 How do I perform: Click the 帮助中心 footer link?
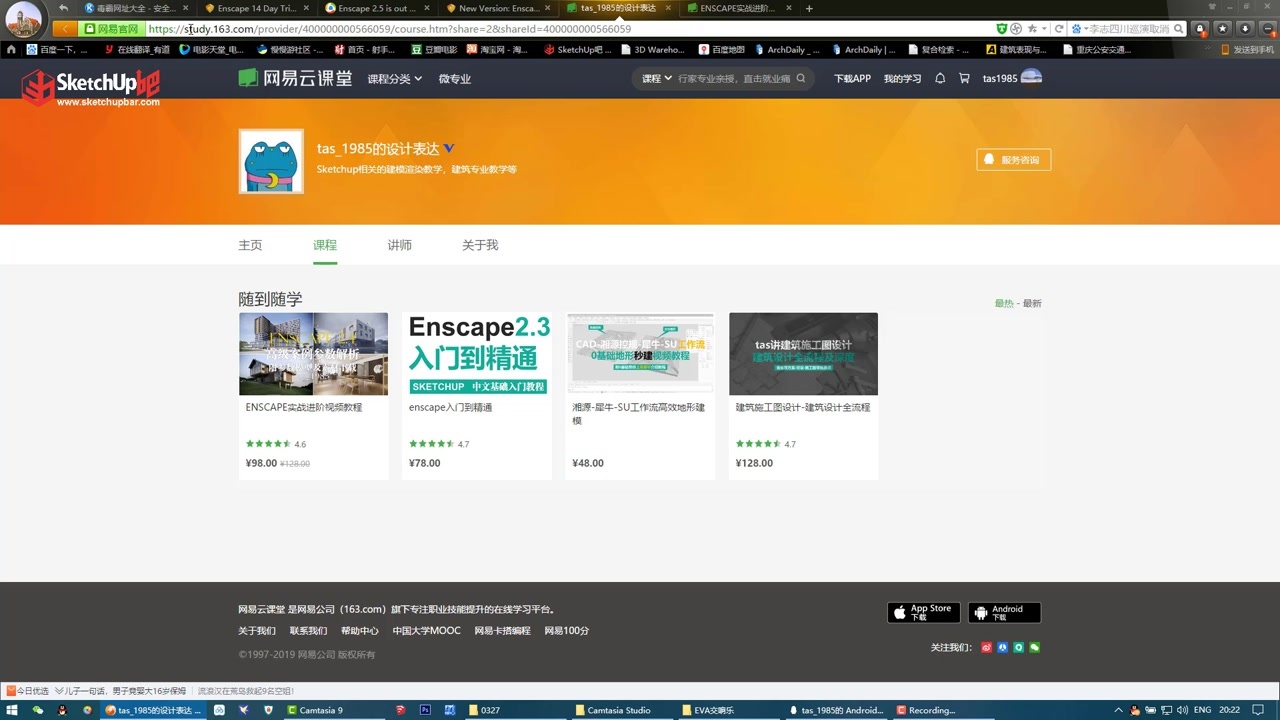[360, 631]
